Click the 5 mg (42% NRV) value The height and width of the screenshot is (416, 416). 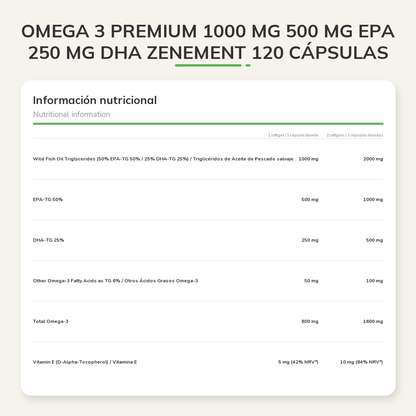[x=298, y=362]
